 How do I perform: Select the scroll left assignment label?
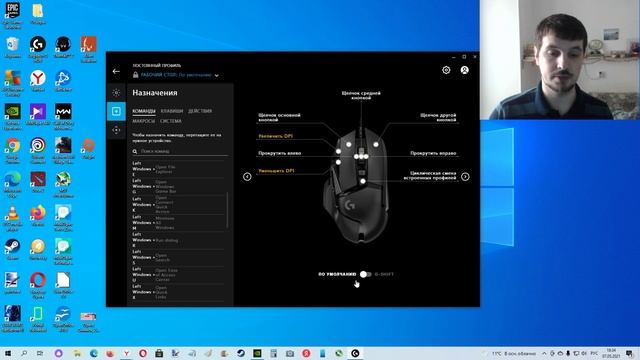click(280, 153)
